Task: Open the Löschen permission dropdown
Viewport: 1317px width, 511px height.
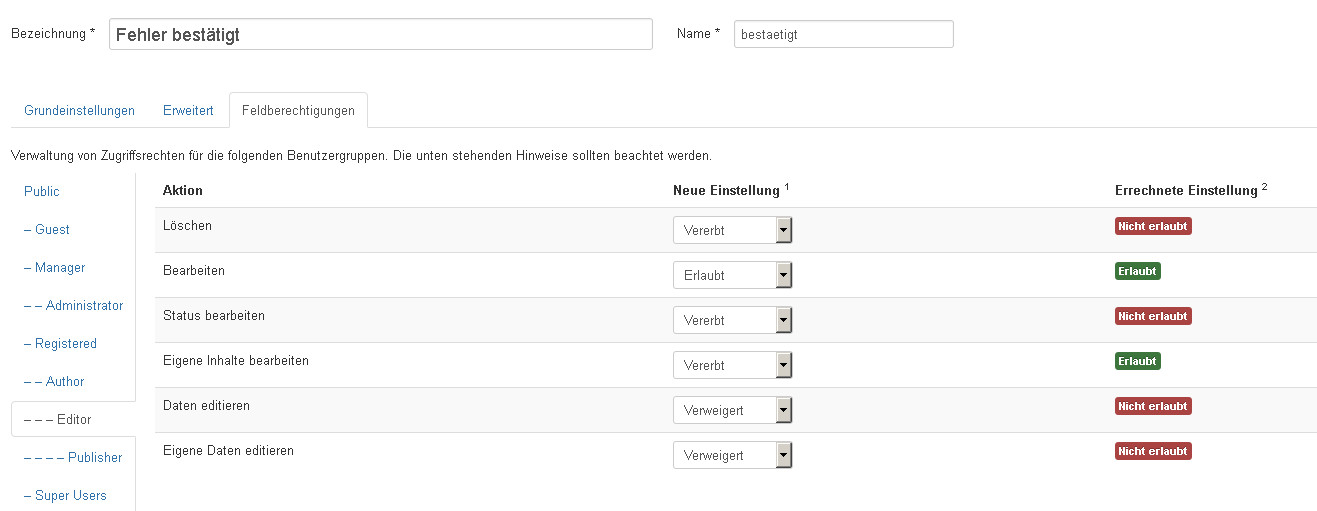Action: click(732, 231)
